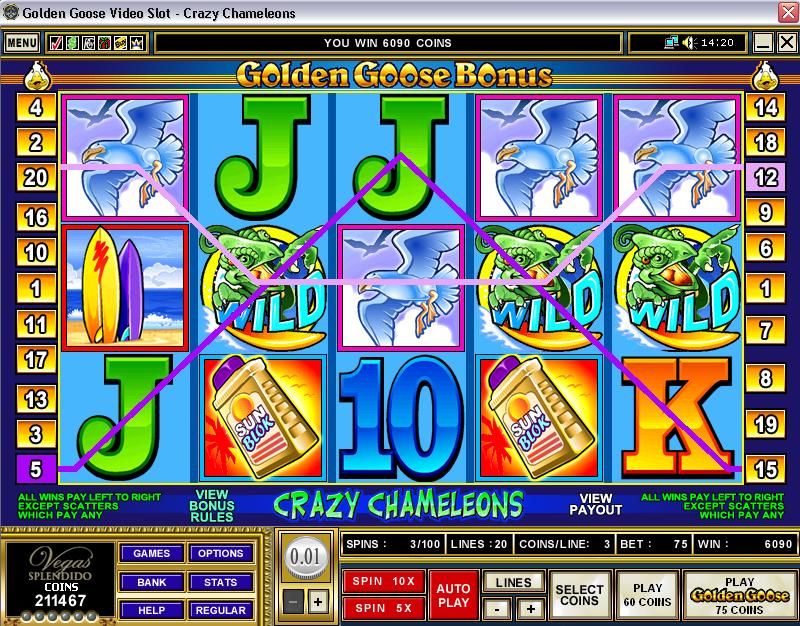Toggle the highlighted payline 12 marker
The width and height of the screenshot is (800, 626).
tap(765, 177)
